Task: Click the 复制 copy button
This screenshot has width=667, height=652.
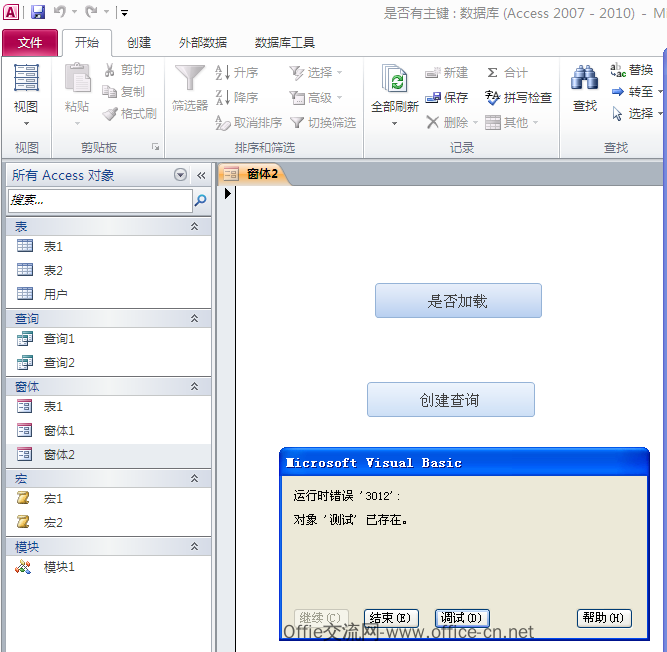Action: [124, 91]
